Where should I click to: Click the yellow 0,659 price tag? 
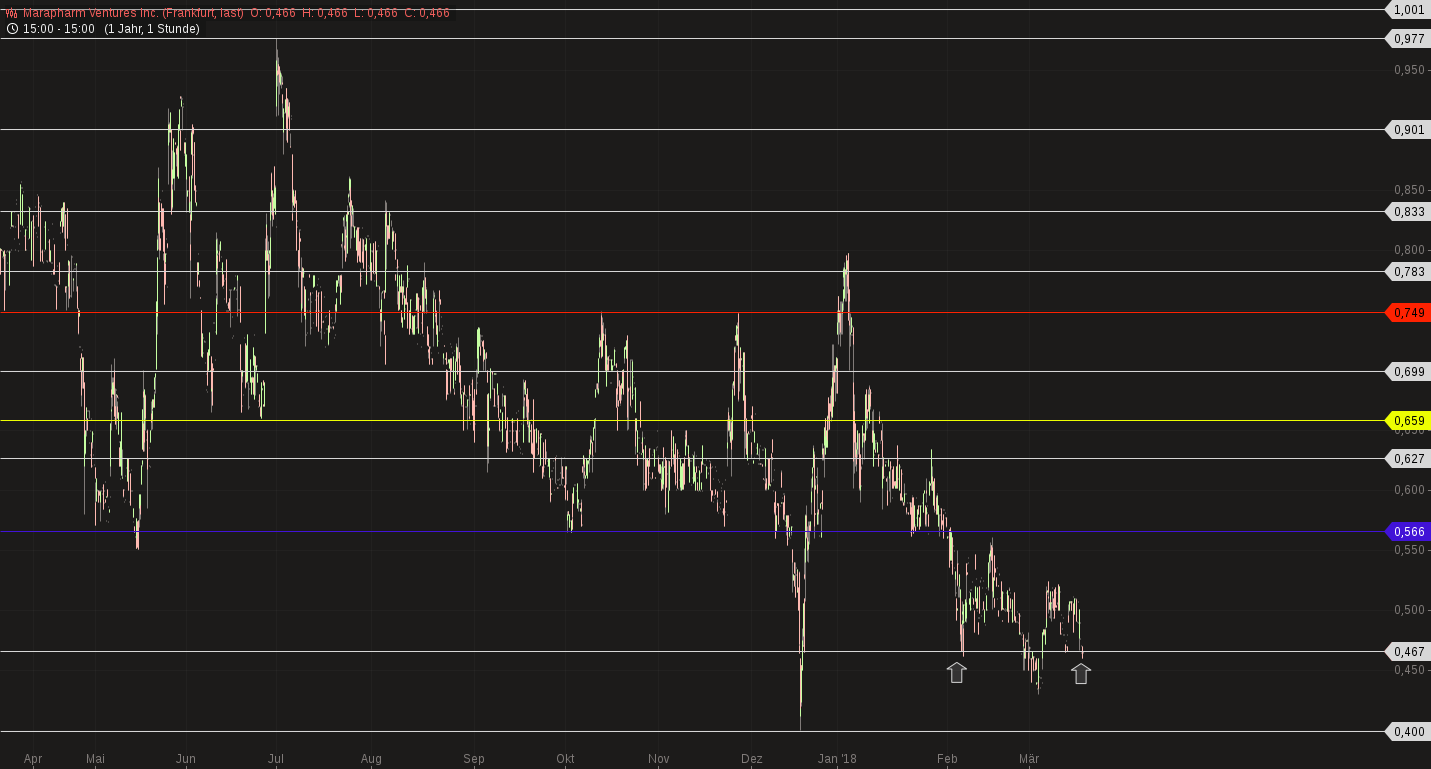pyautogui.click(x=1408, y=421)
